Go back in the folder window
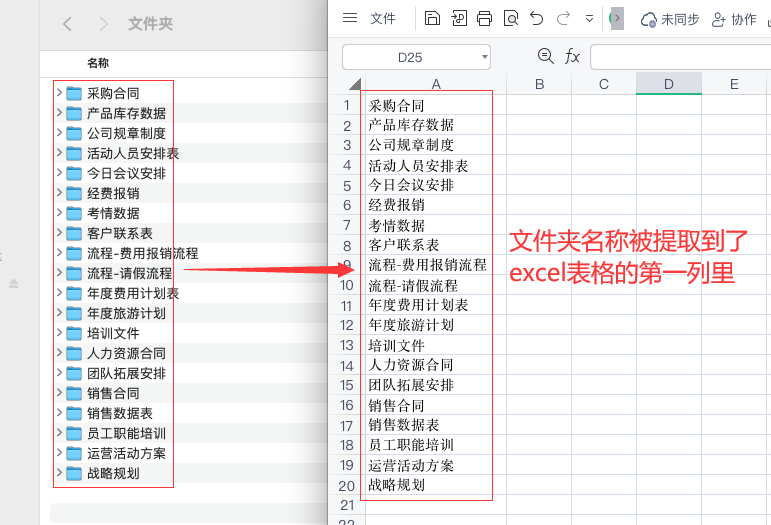771x525 pixels. coord(67,24)
